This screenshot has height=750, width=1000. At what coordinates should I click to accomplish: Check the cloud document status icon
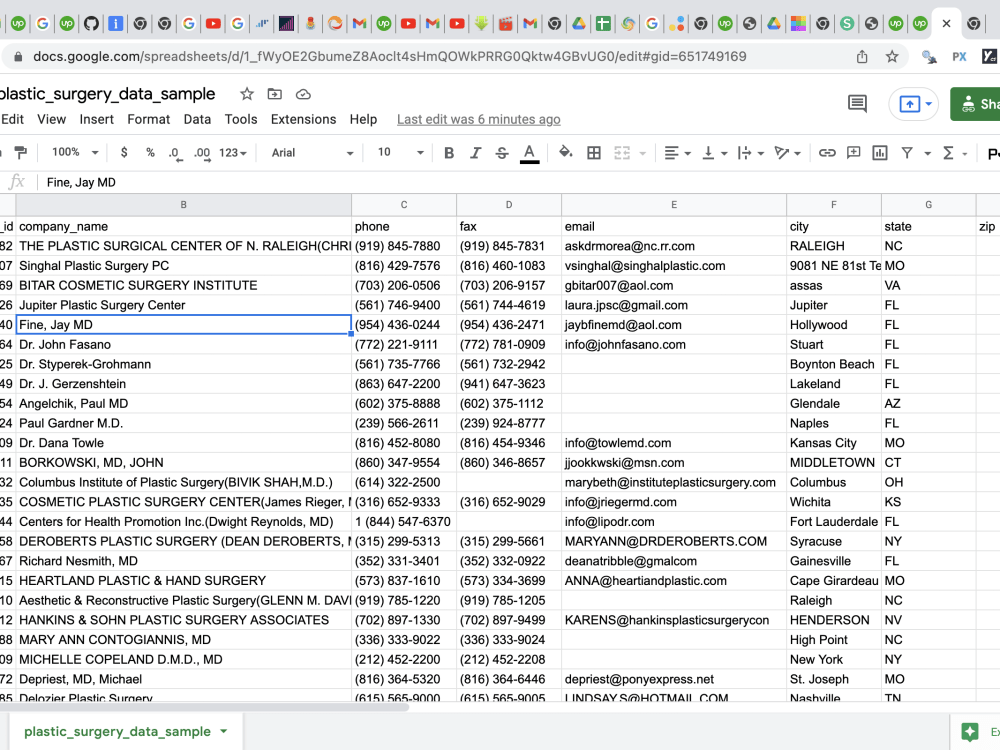304,94
